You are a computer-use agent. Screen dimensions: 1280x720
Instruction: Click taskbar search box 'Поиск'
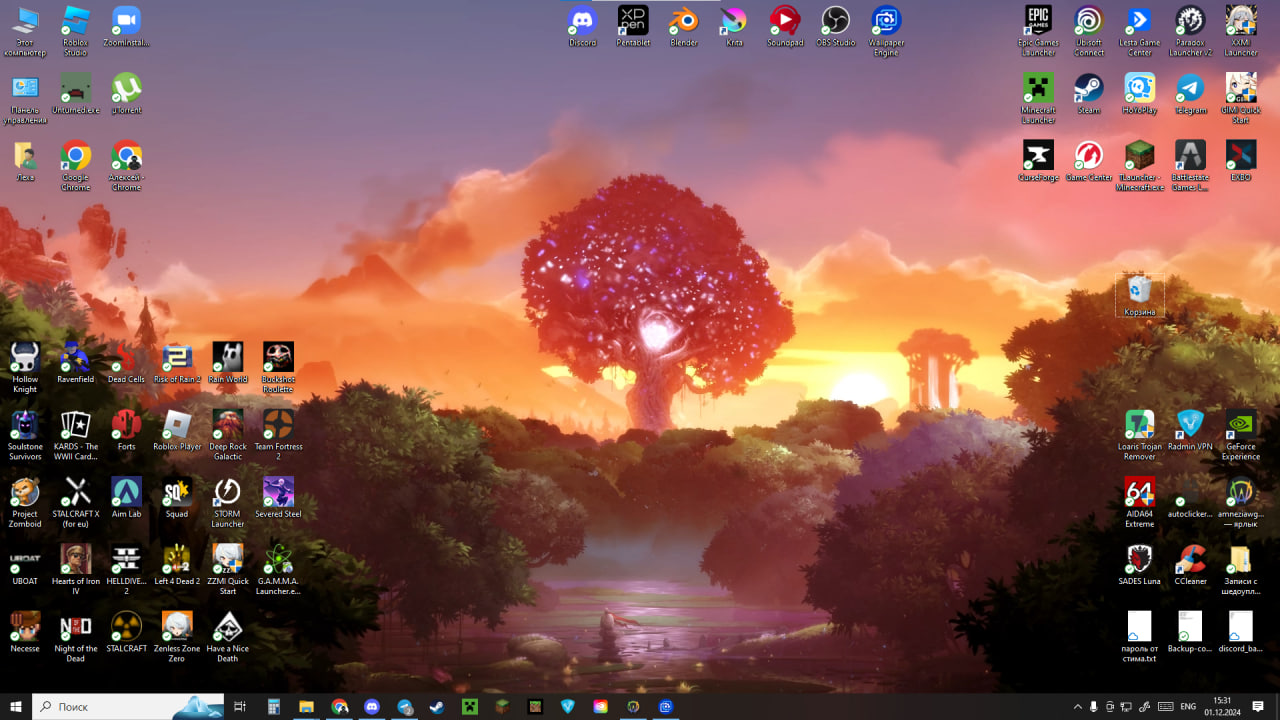128,706
